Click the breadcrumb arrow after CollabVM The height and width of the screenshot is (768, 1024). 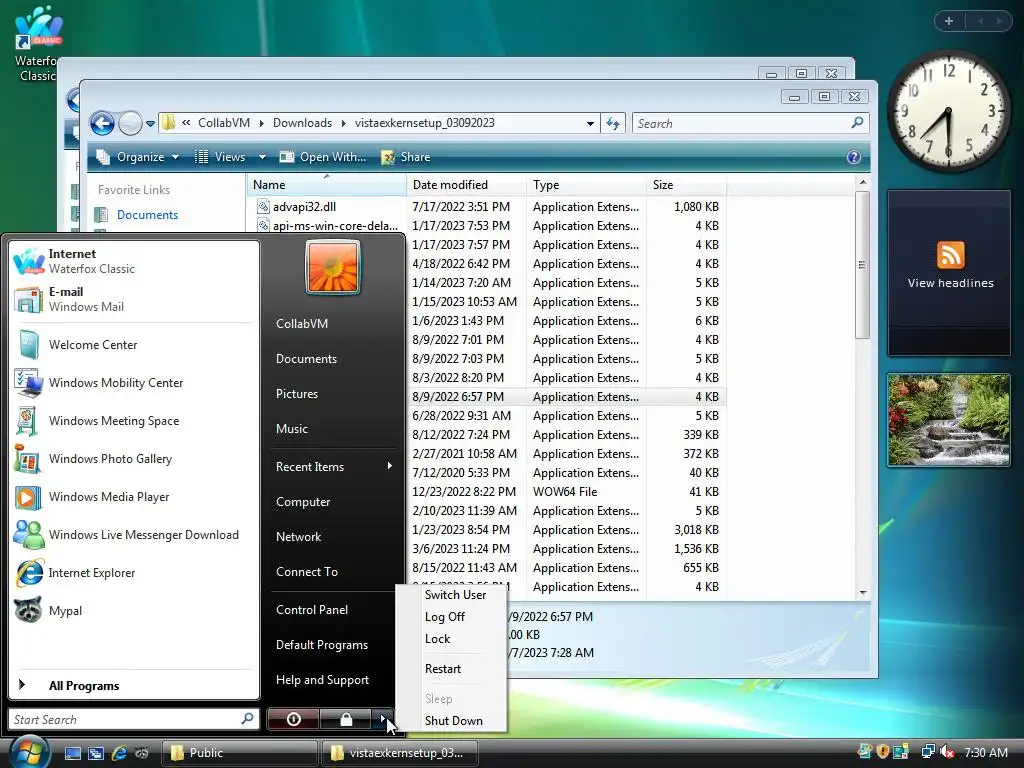click(x=261, y=123)
